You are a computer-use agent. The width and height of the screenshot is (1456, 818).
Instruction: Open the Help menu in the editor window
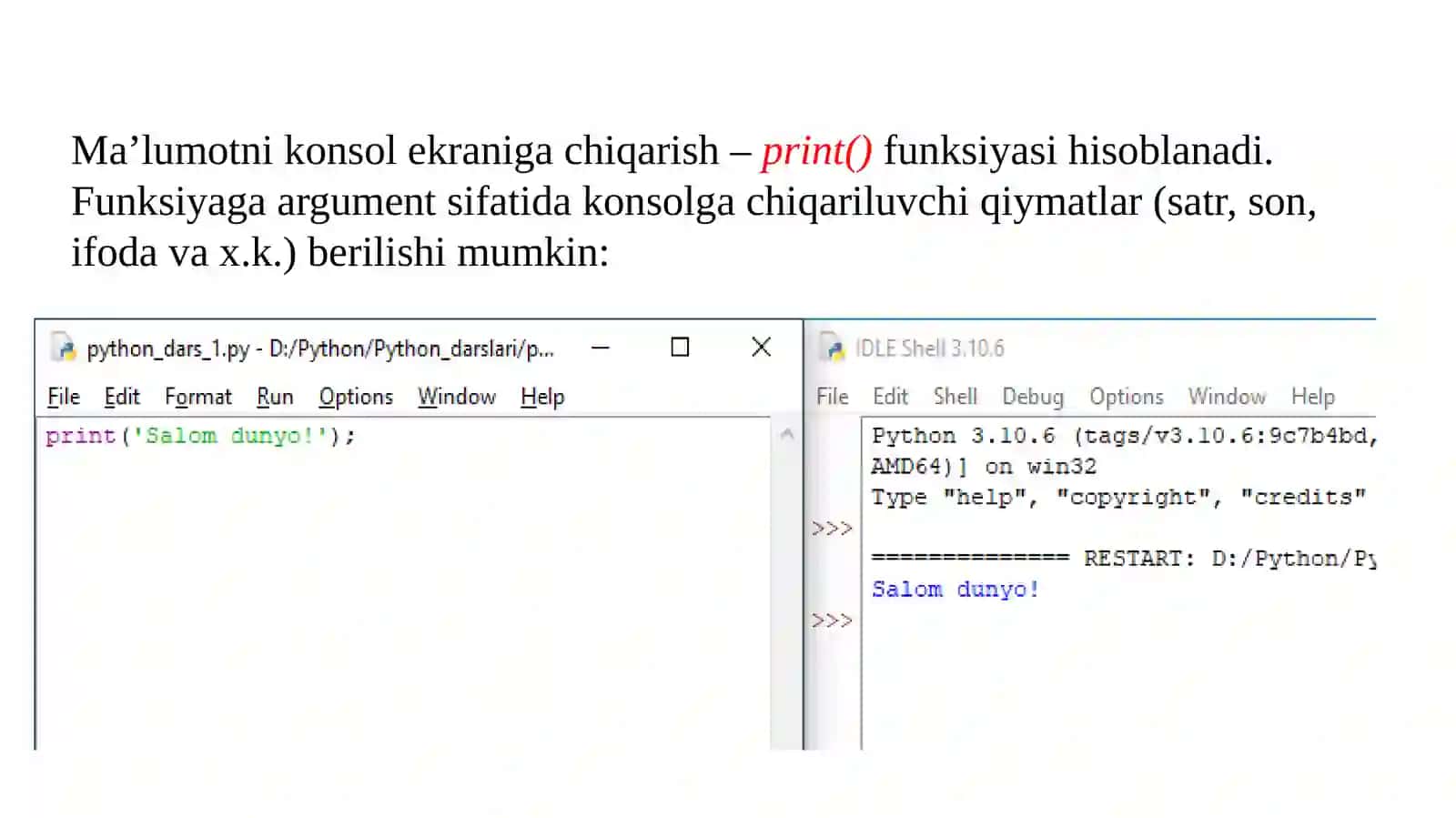[542, 397]
